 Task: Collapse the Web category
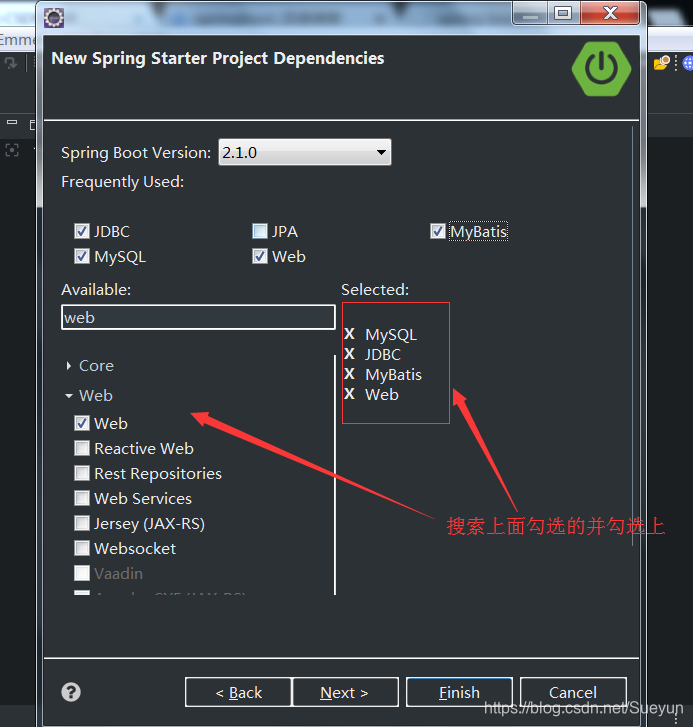click(69, 395)
